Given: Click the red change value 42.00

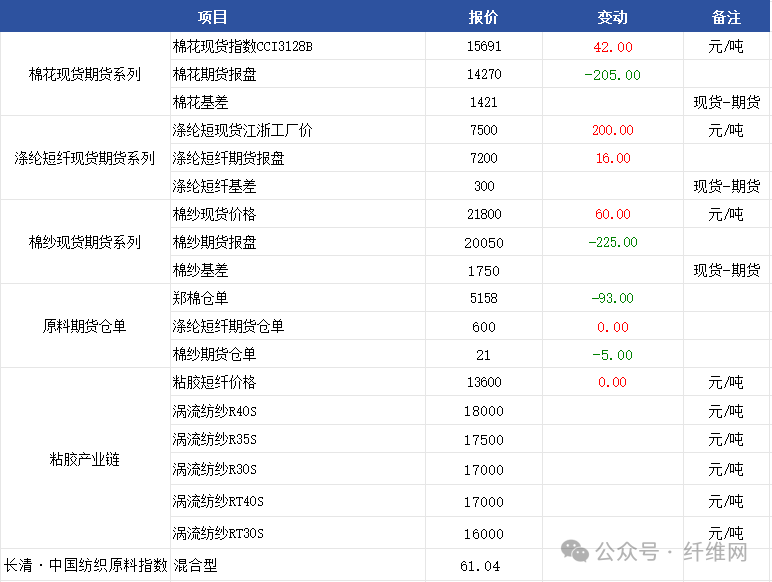Looking at the screenshot, I should [613, 47].
